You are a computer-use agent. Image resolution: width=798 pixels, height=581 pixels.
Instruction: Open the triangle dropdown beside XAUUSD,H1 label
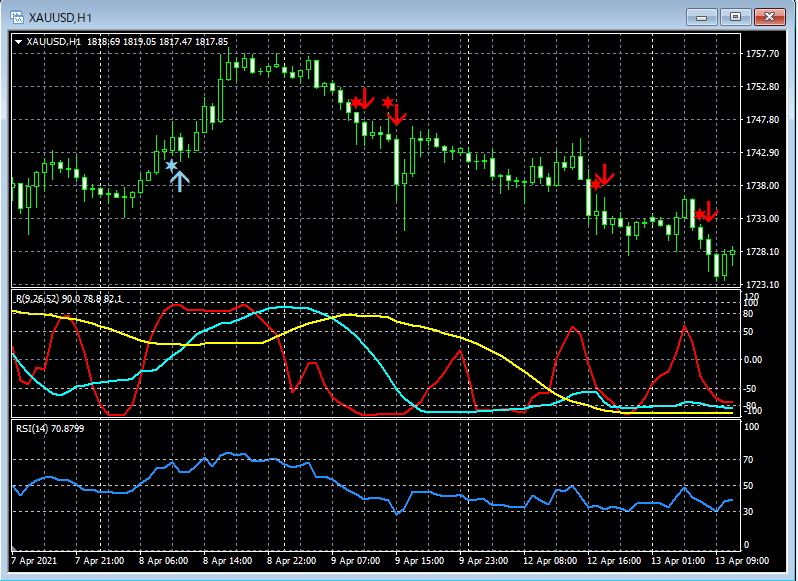[18, 41]
